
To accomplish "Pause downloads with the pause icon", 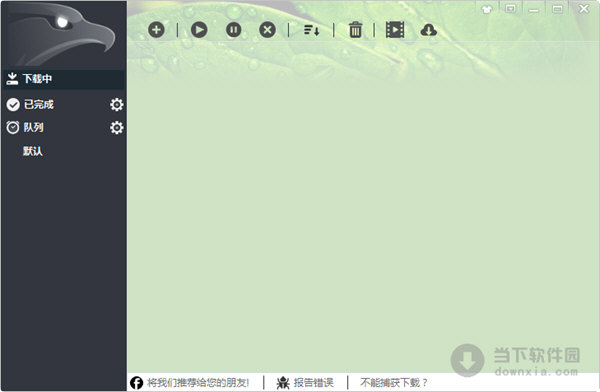I will click(233, 30).
